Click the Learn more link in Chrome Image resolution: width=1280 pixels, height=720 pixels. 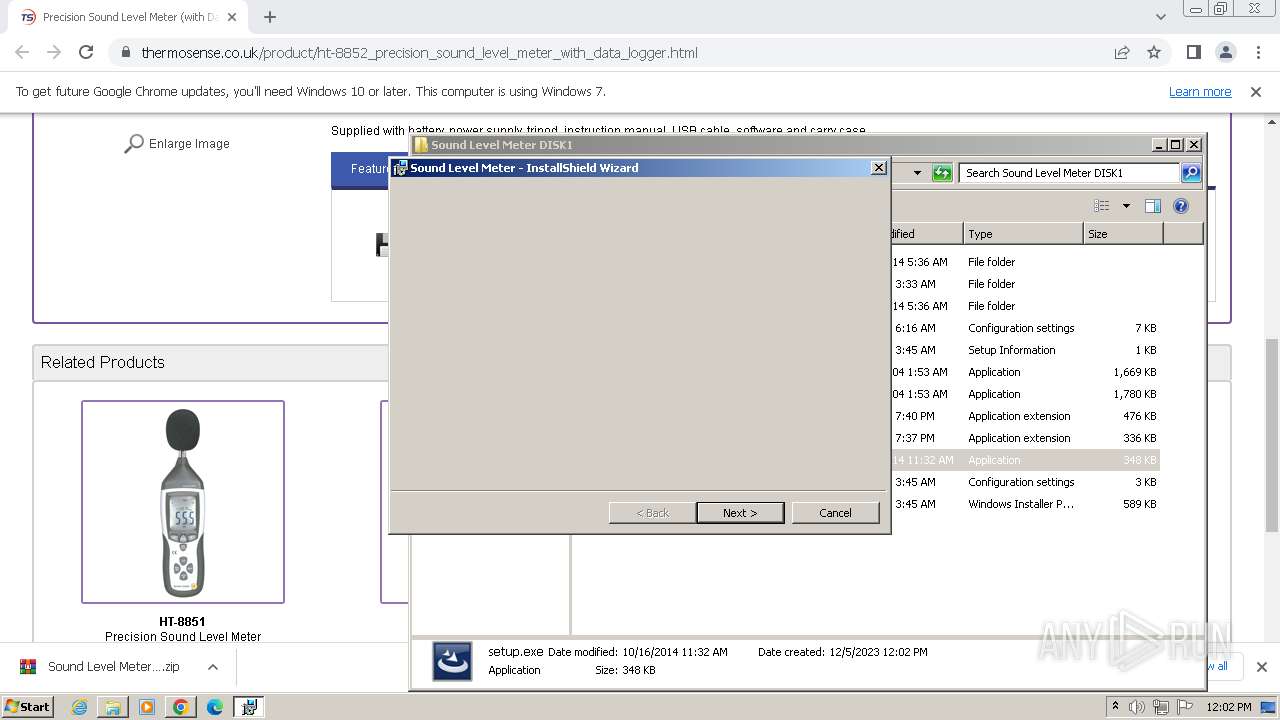point(1200,92)
